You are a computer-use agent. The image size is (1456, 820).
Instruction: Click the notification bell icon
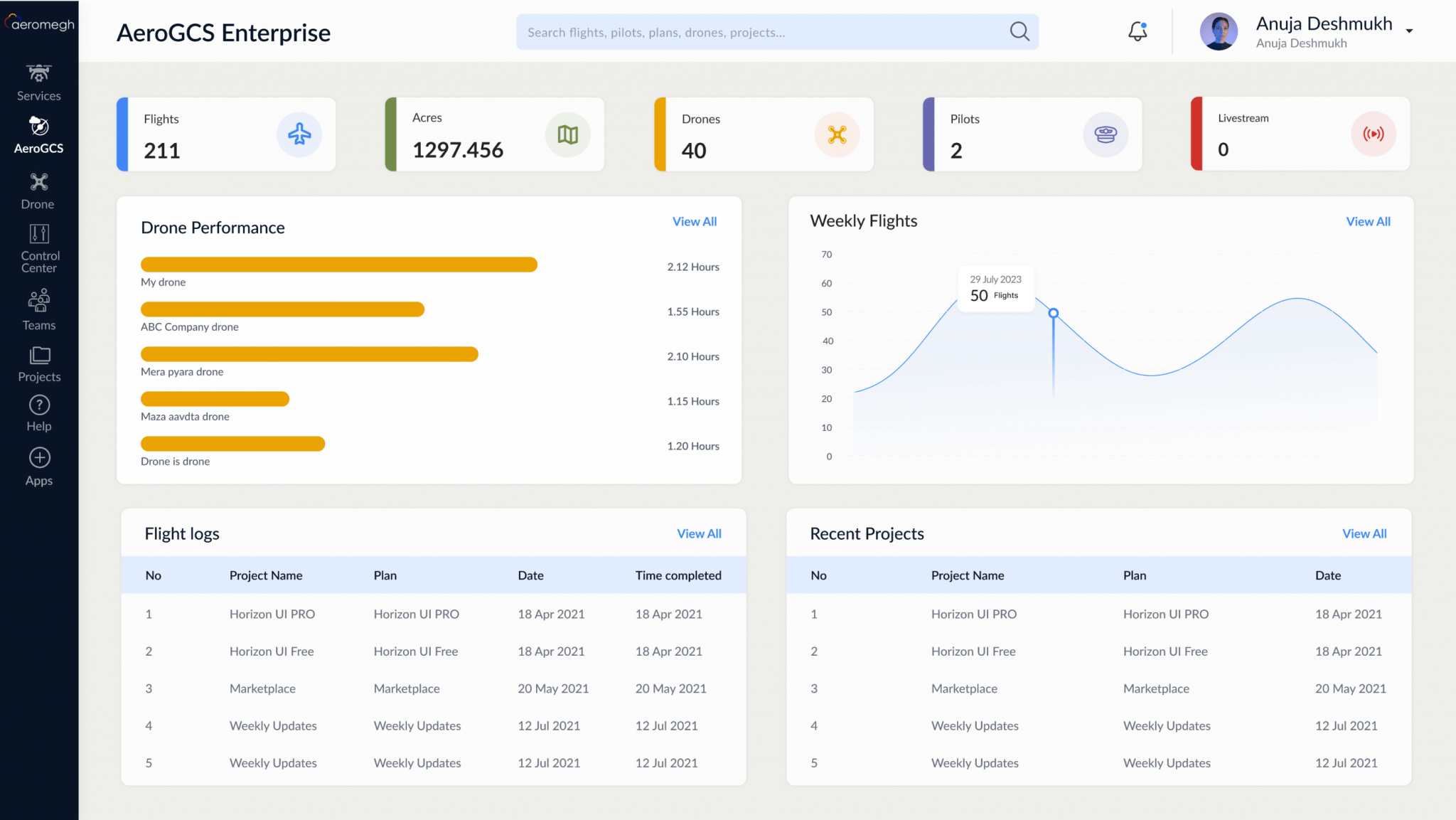pos(1137,31)
